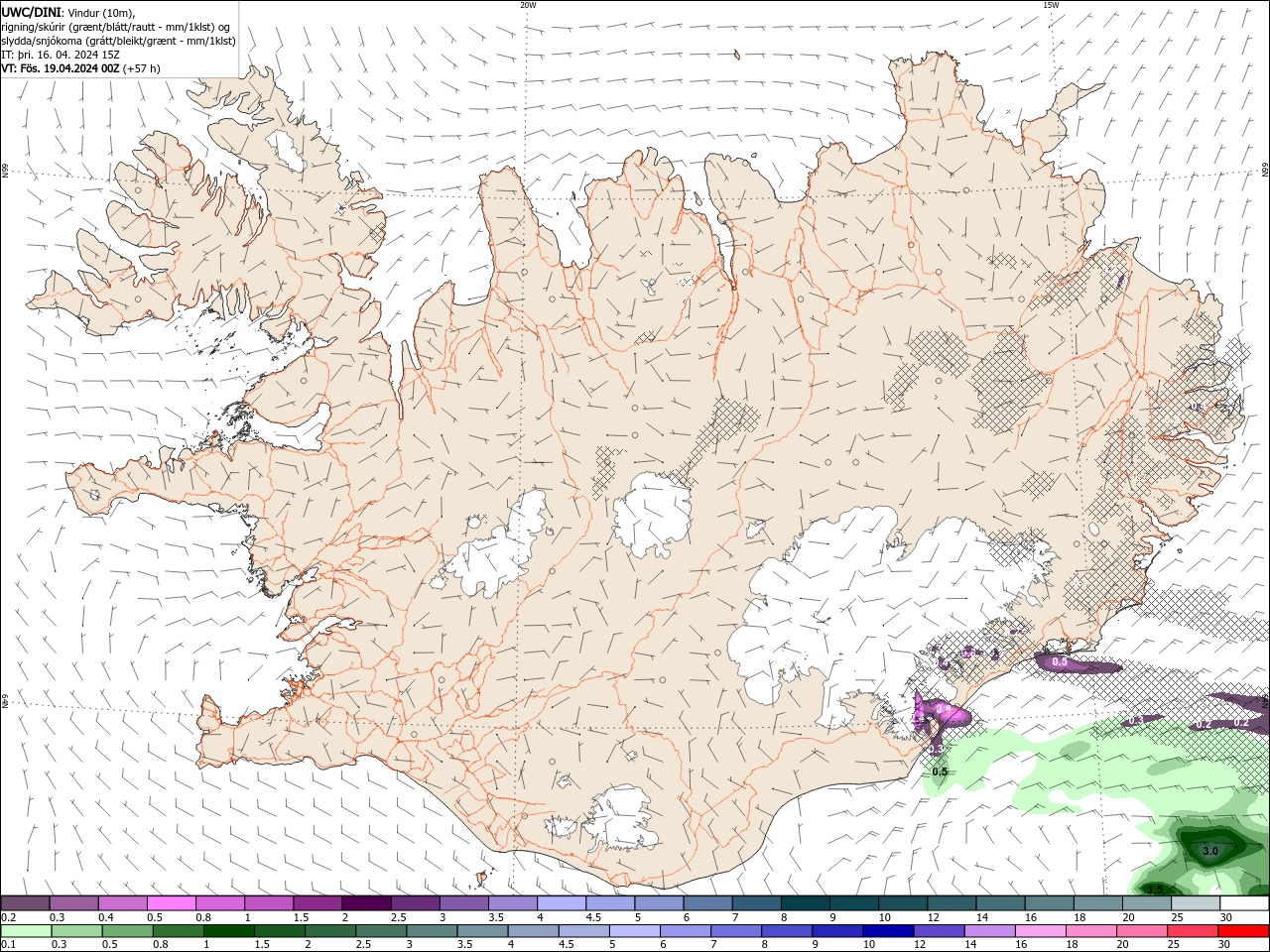Select green rain swatch between 0.5 and 0.8

pyautogui.click(x=127, y=931)
